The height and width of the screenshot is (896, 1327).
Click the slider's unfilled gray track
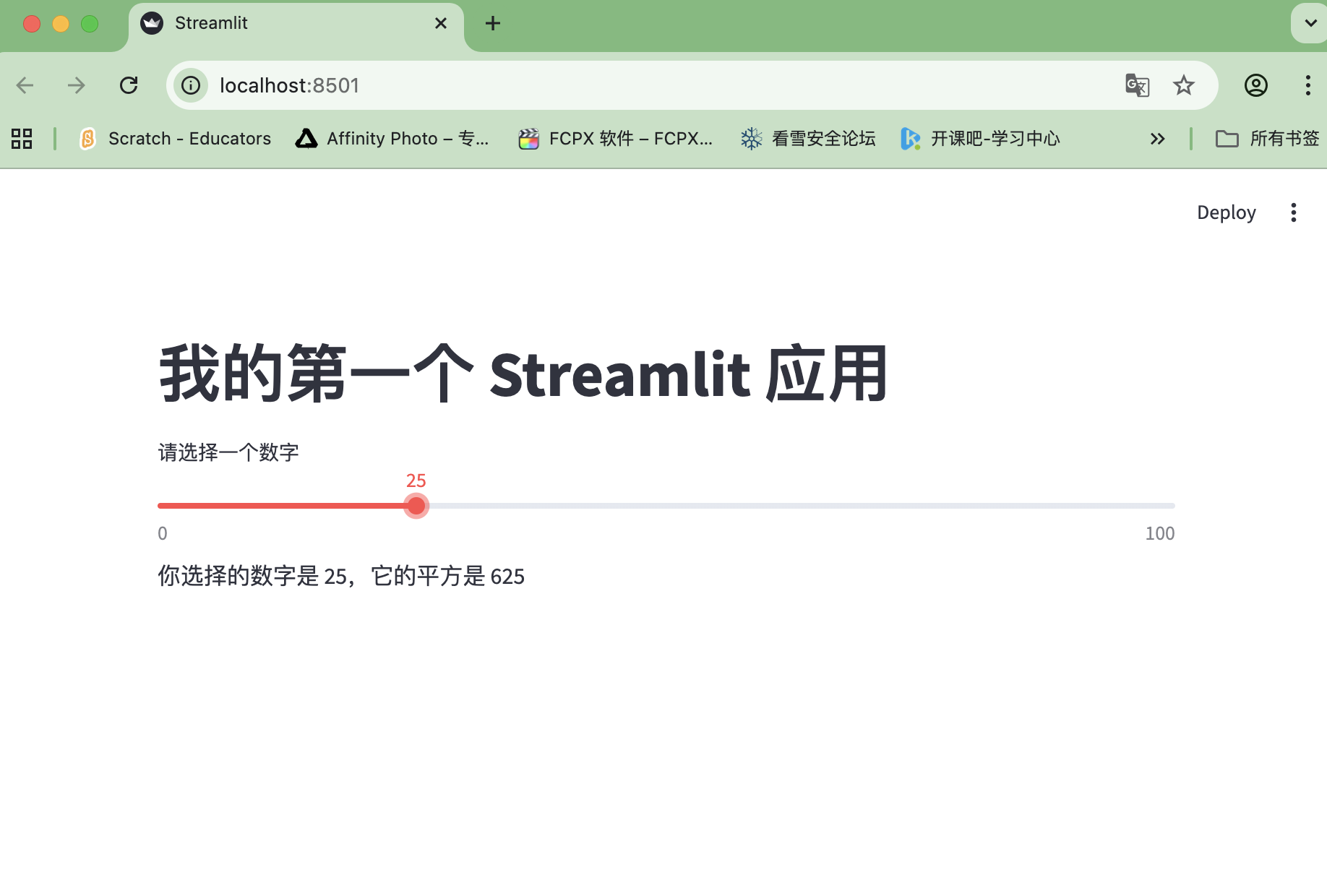click(x=802, y=506)
